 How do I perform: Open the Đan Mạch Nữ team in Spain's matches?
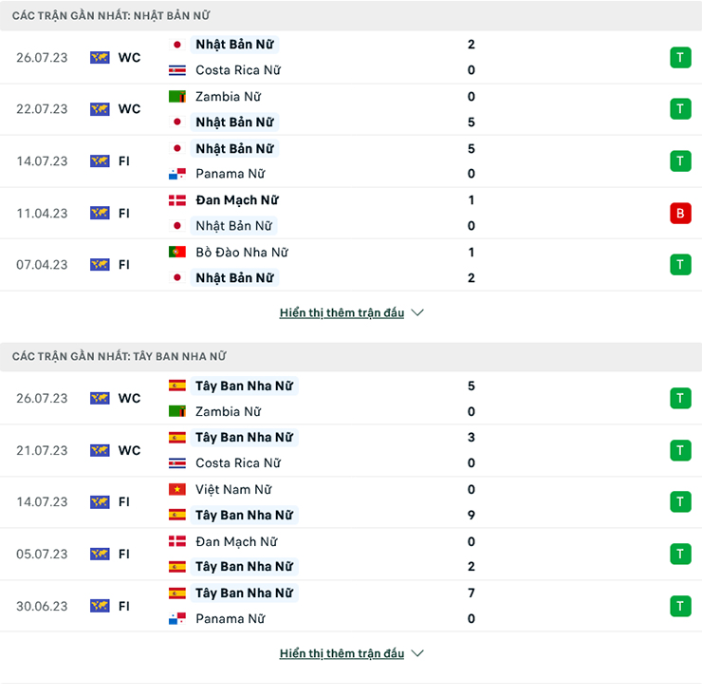click(236, 541)
